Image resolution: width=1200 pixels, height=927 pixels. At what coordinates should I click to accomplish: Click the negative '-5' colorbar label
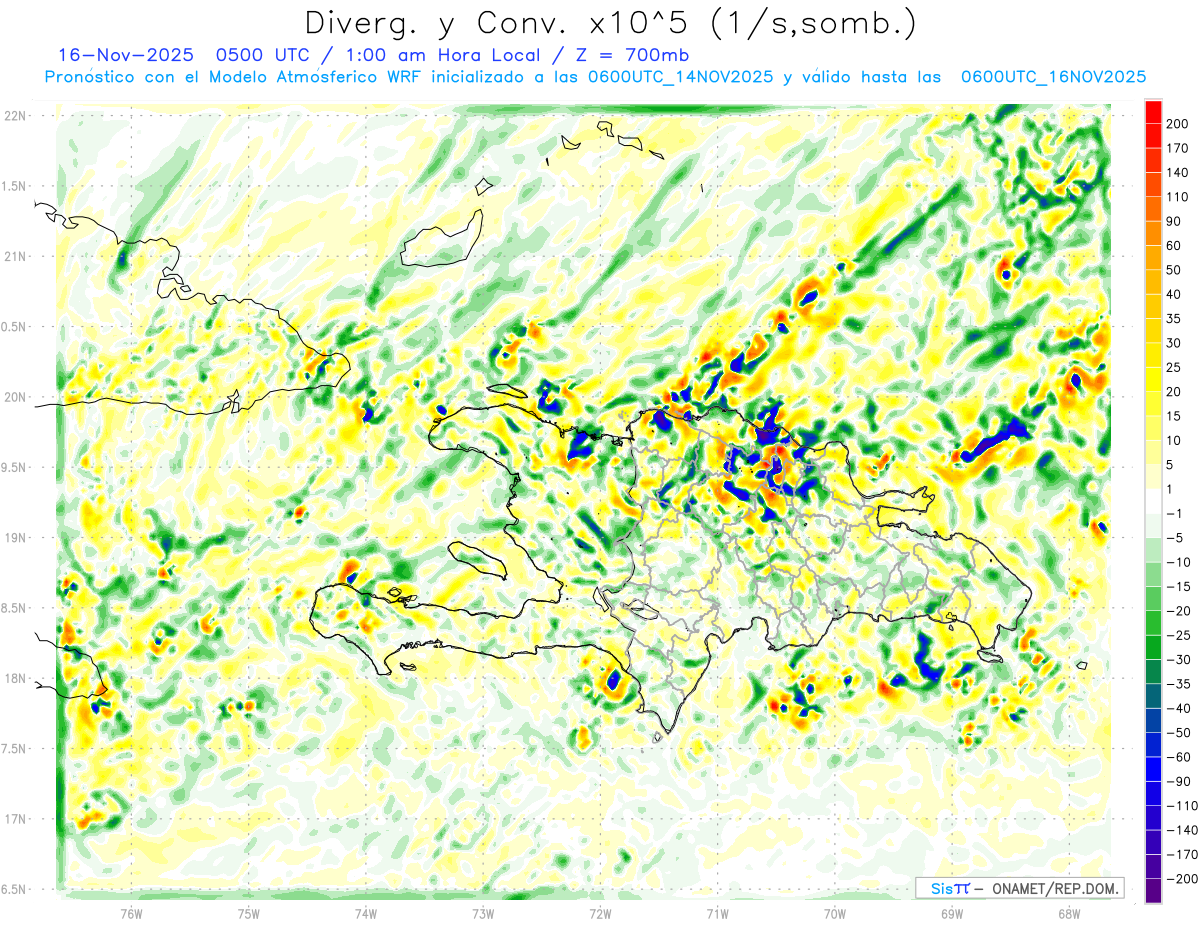1177,538
